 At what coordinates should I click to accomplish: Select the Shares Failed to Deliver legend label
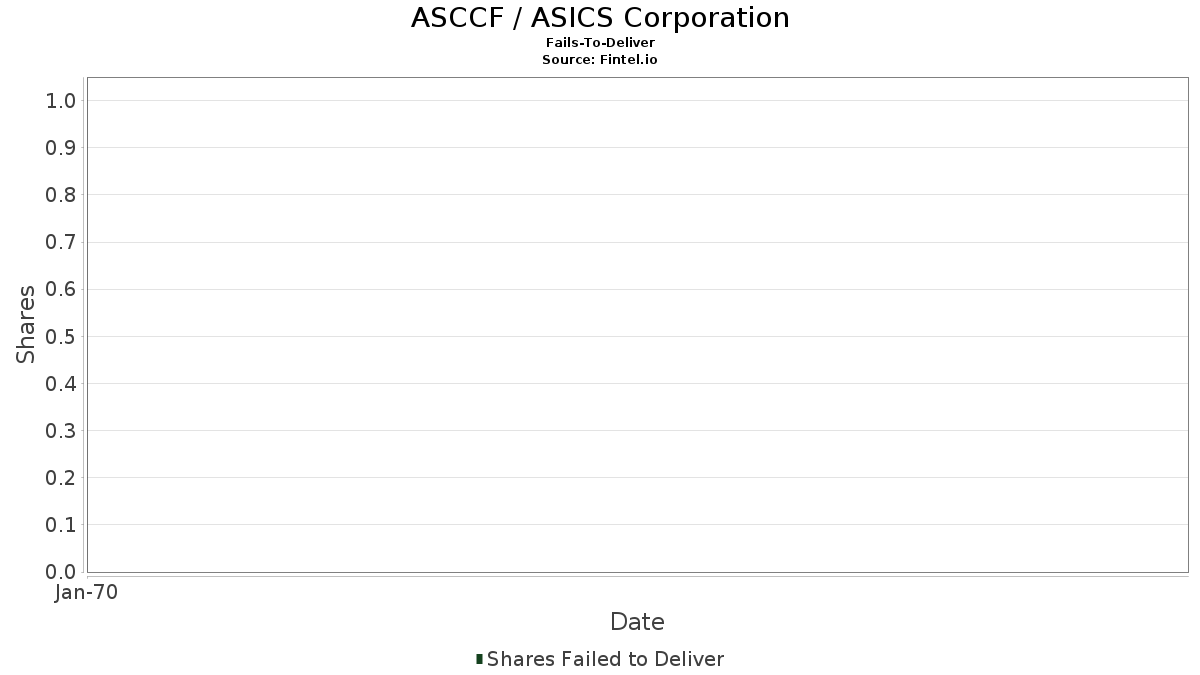pyautogui.click(x=605, y=659)
